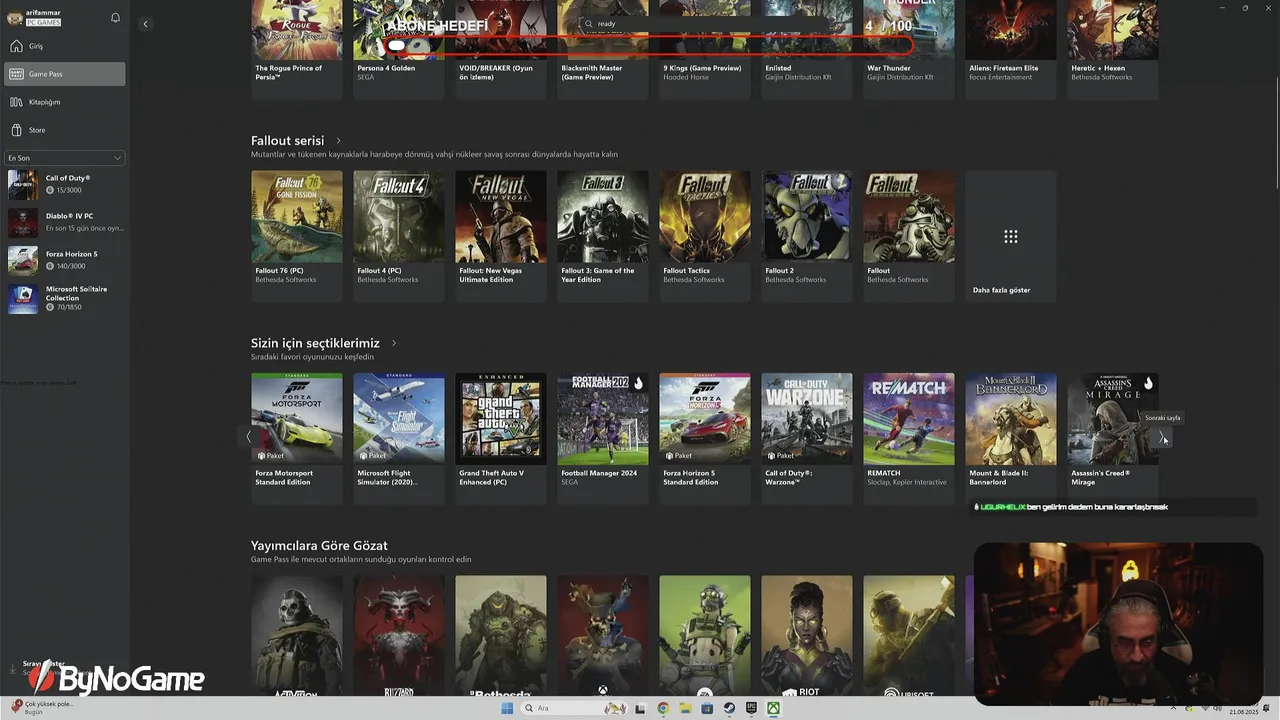This screenshot has width=1280, height=720.
Task: Open Windows Start menu
Action: point(507,708)
